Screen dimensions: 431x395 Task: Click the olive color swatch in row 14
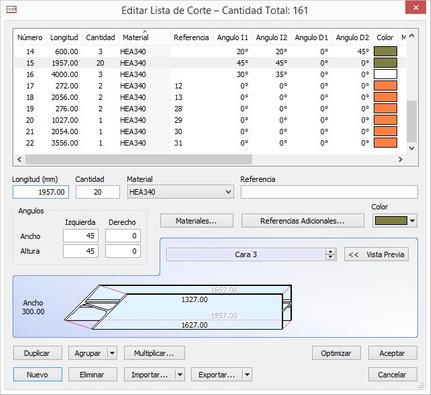(x=385, y=51)
